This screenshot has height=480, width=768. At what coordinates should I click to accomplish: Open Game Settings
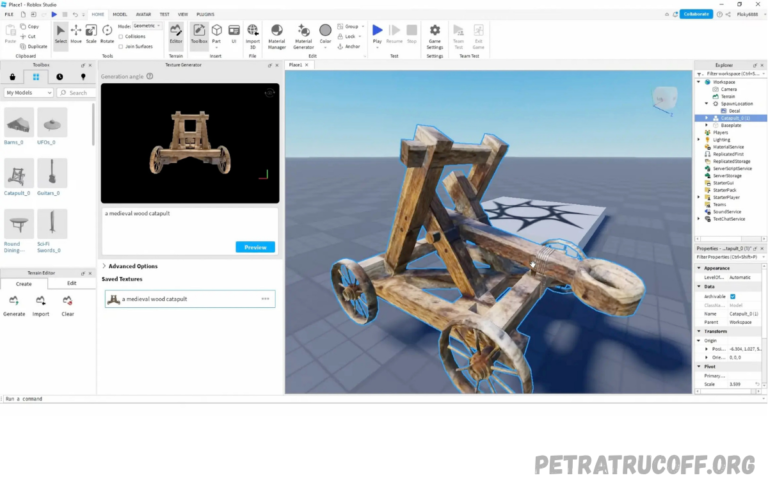434,36
